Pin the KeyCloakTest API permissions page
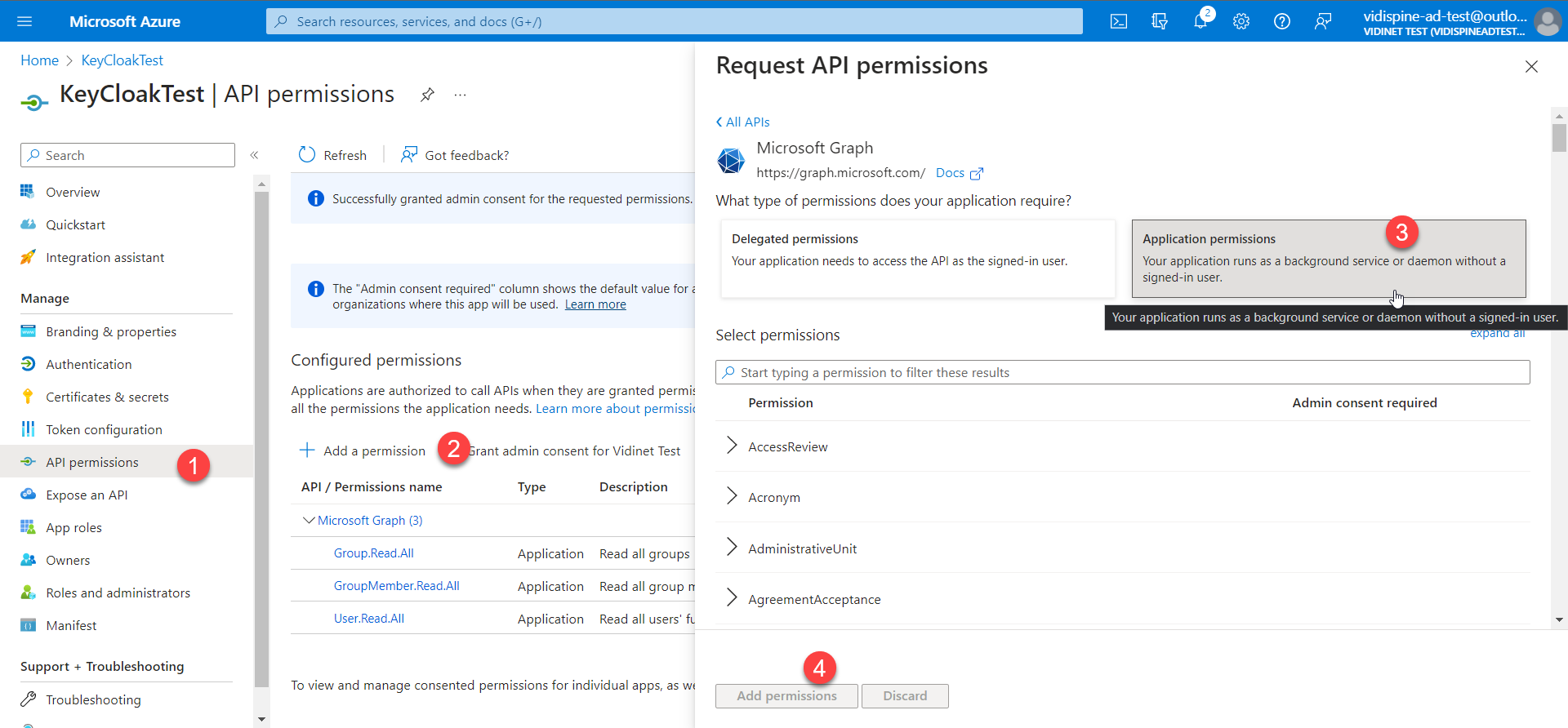Viewport: 1568px width, 728px height. 427,95
